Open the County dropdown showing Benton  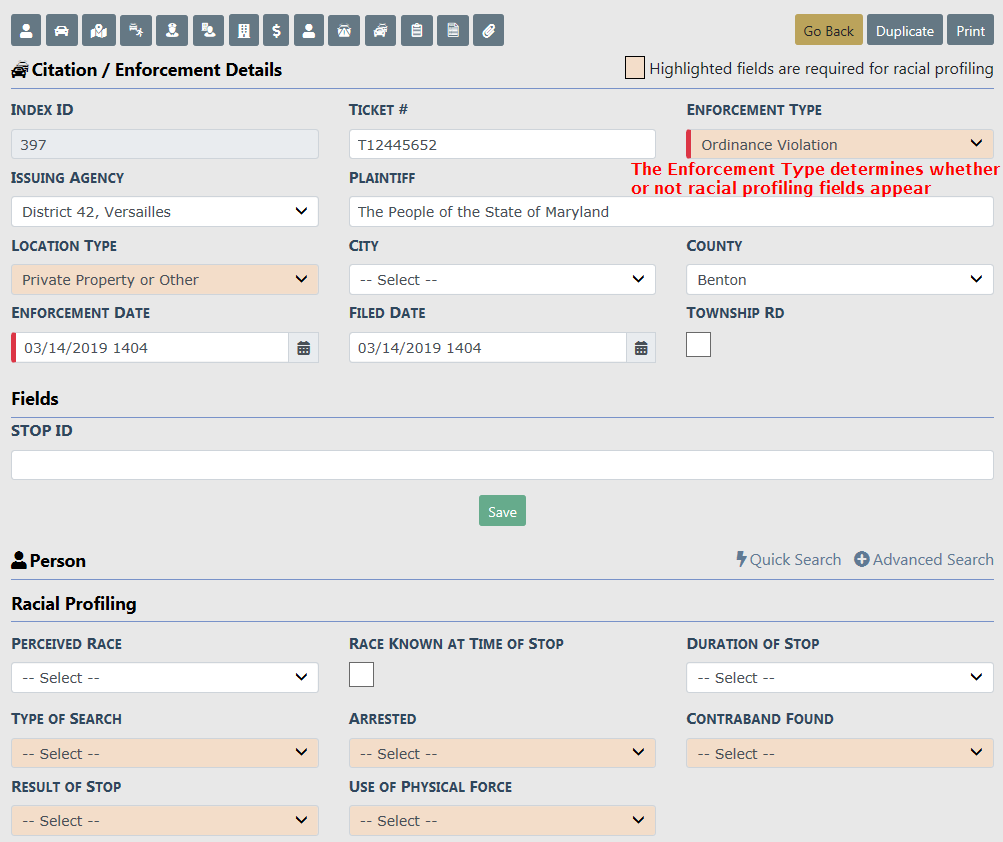pos(839,280)
